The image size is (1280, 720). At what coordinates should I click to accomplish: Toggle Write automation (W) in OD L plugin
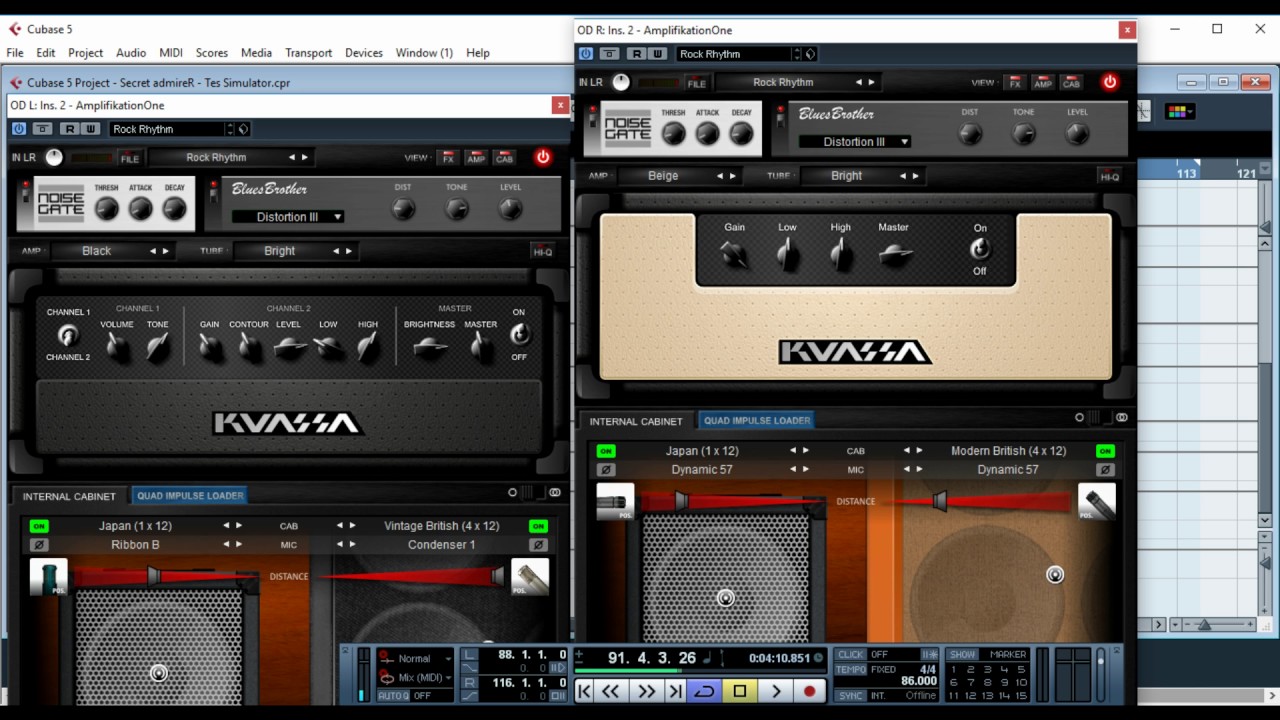pyautogui.click(x=90, y=129)
